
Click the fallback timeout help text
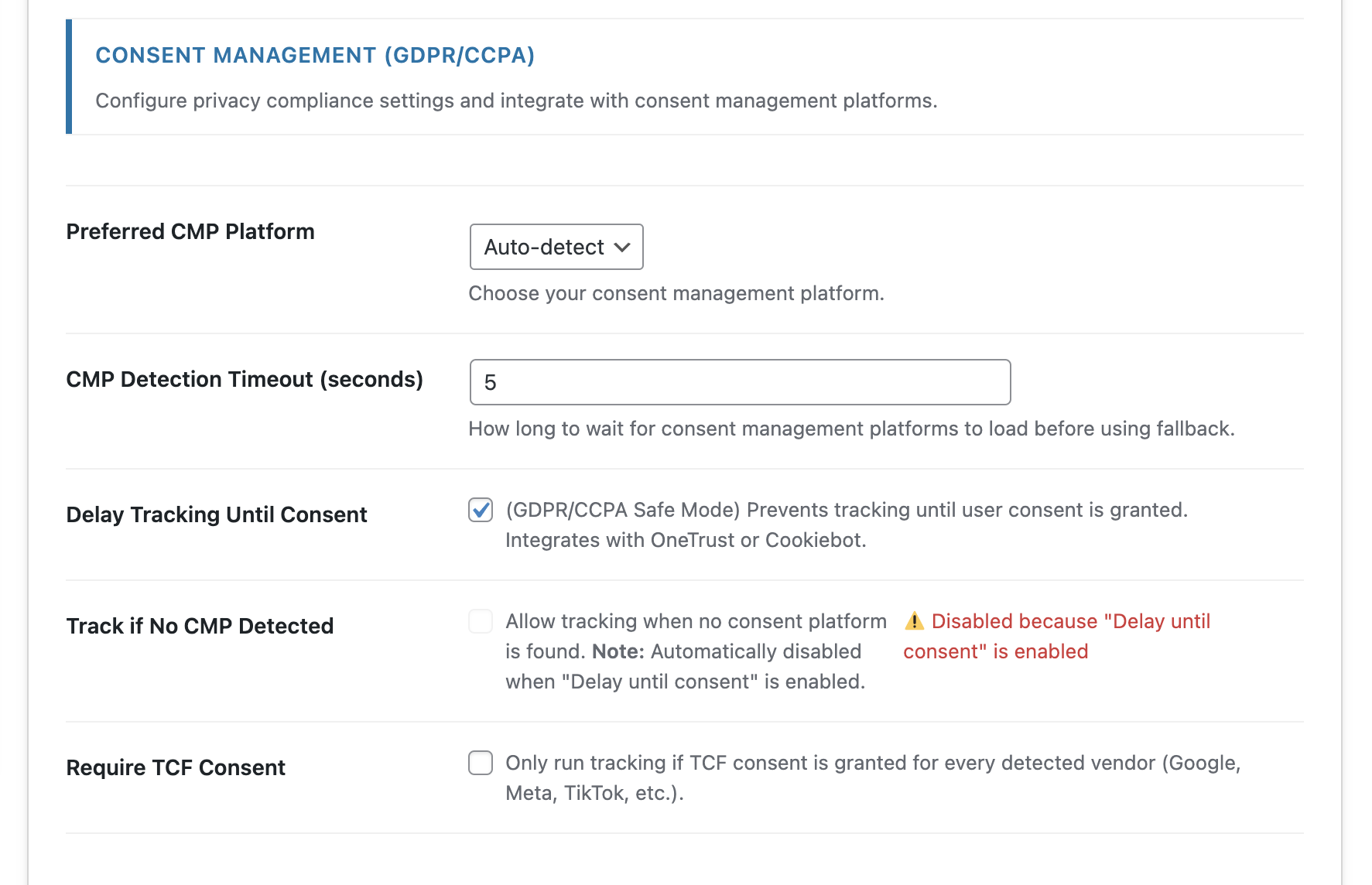tap(851, 429)
